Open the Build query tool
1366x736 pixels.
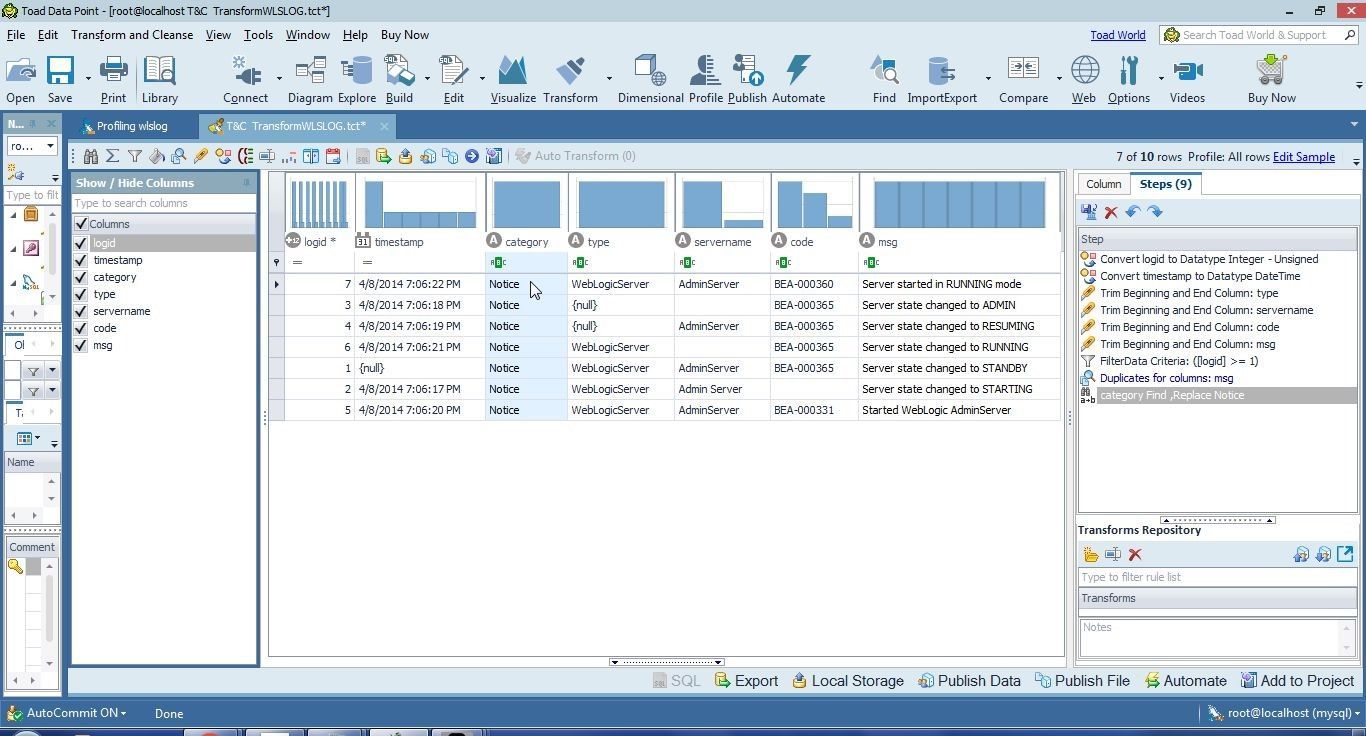[399, 79]
